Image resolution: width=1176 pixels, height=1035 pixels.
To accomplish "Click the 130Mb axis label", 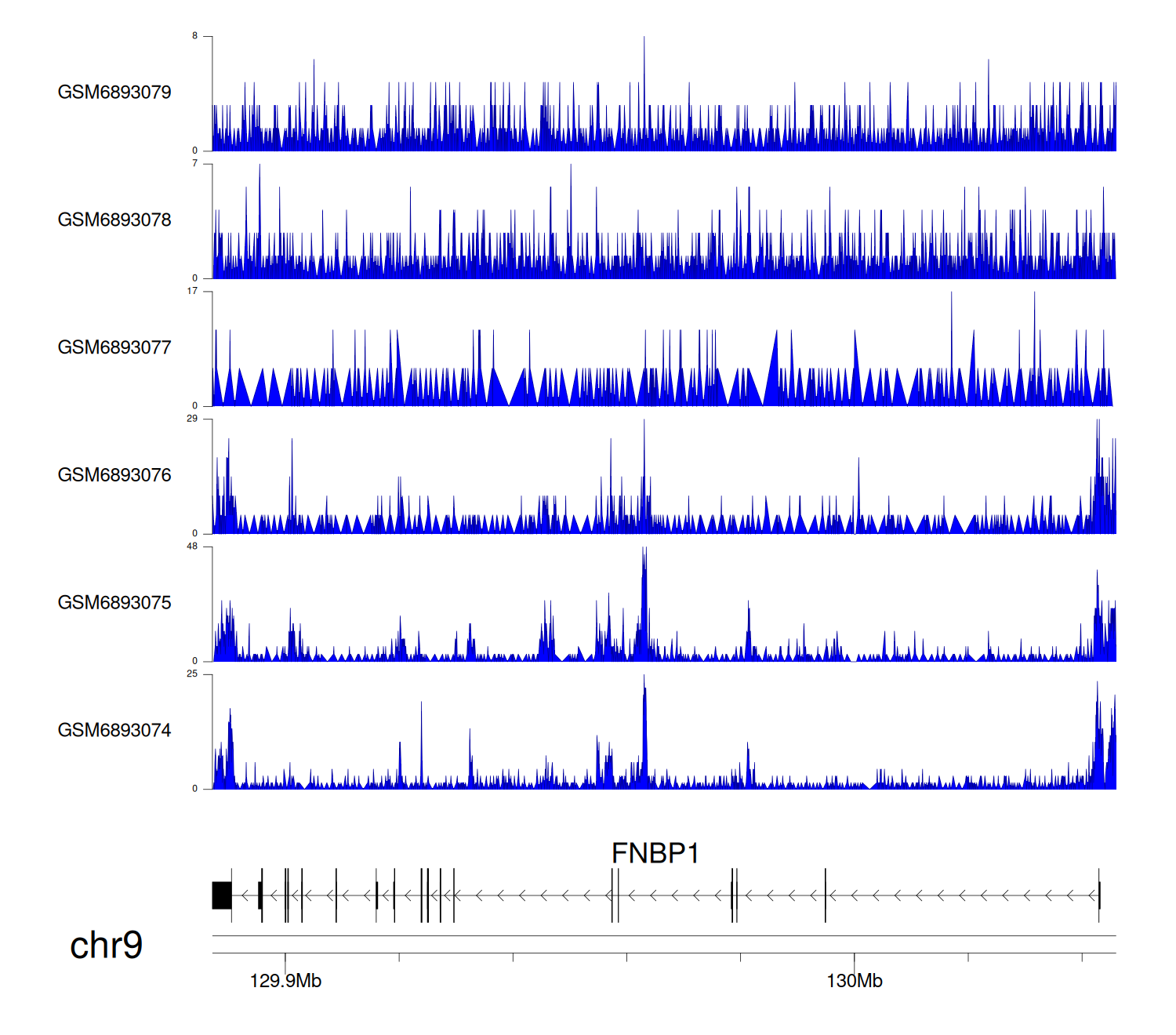I will tap(854, 982).
